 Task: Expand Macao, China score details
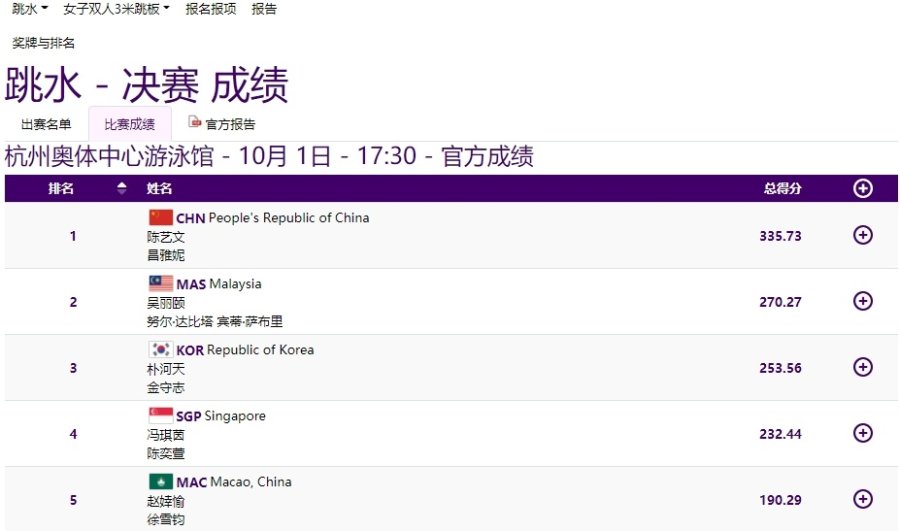(x=863, y=499)
